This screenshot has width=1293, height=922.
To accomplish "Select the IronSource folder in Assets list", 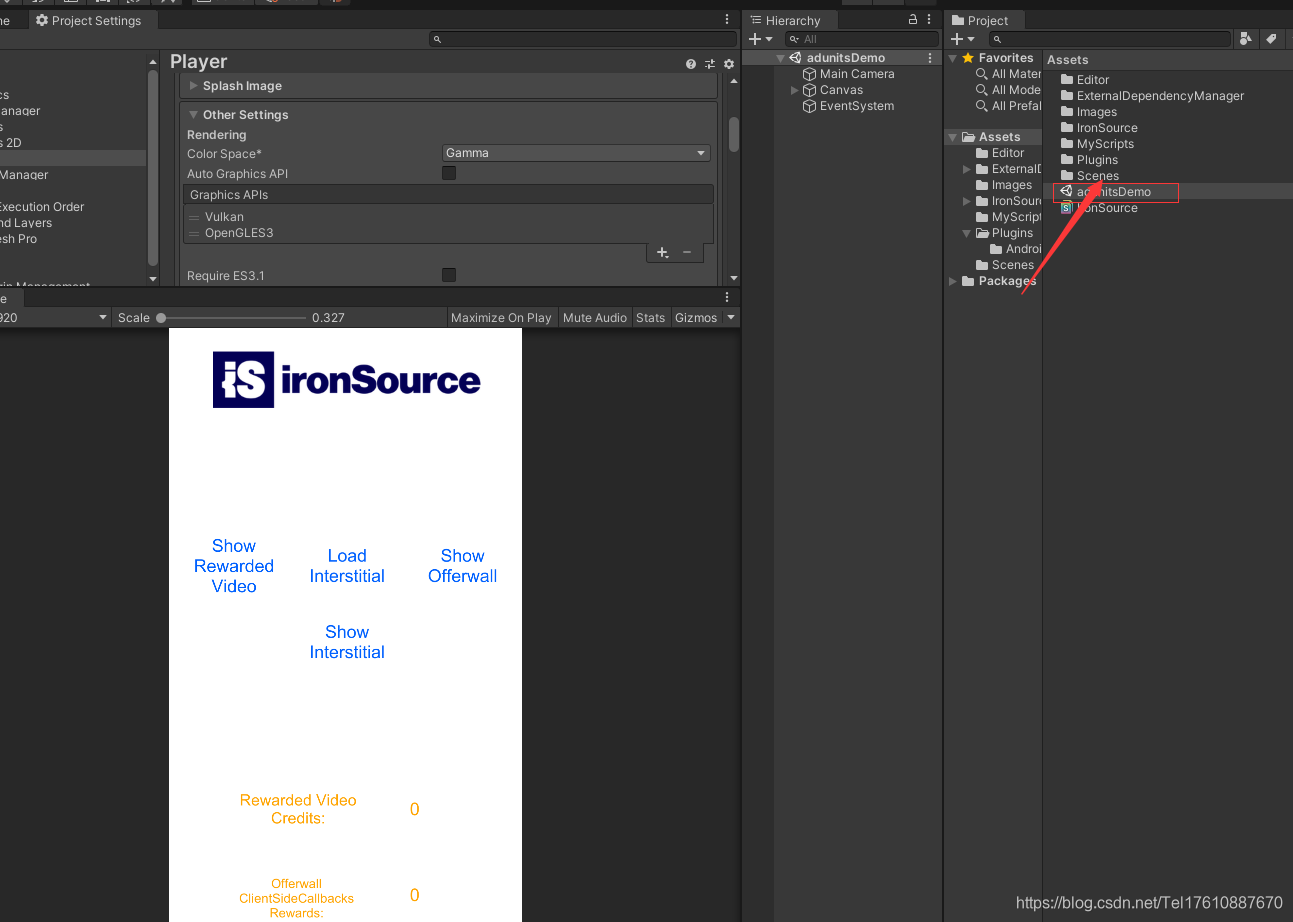I will coord(1099,128).
